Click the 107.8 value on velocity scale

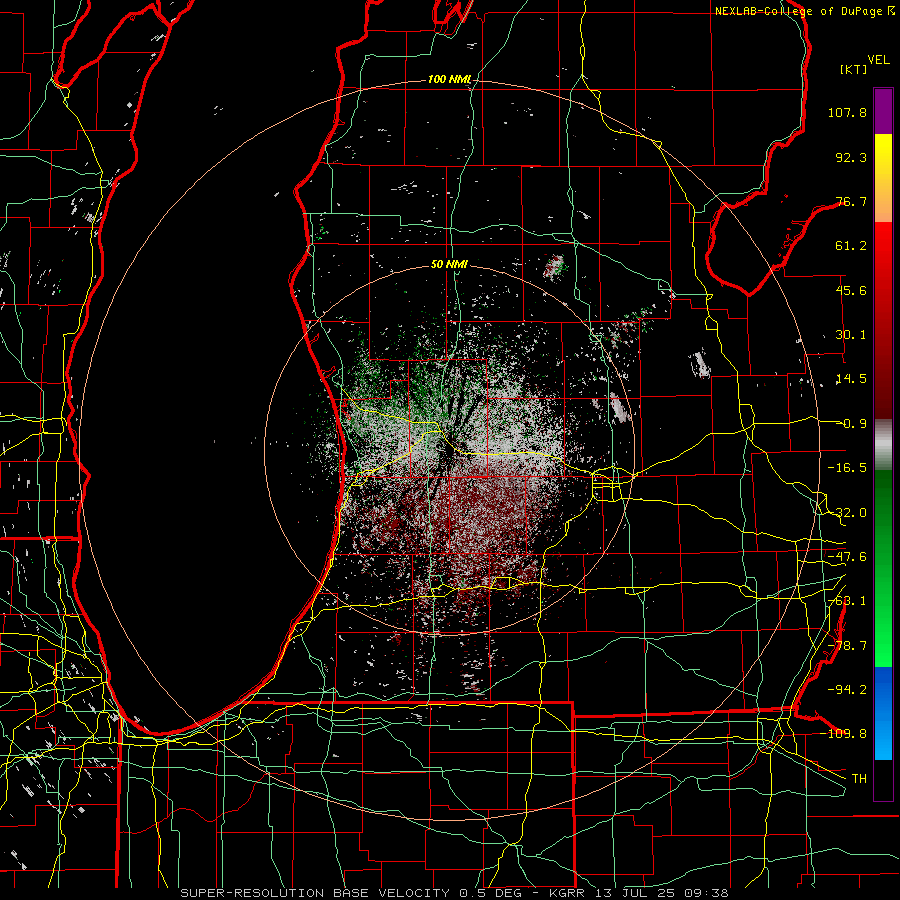(x=847, y=112)
